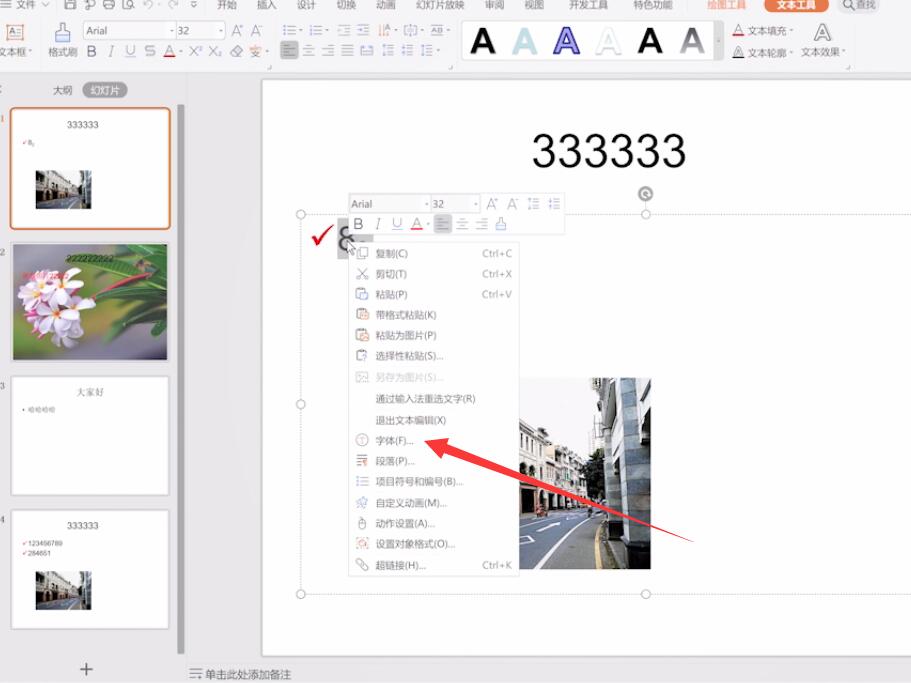911x683 pixels.
Task: Click 单击此处添加备注 notes area
Action: (x=248, y=674)
